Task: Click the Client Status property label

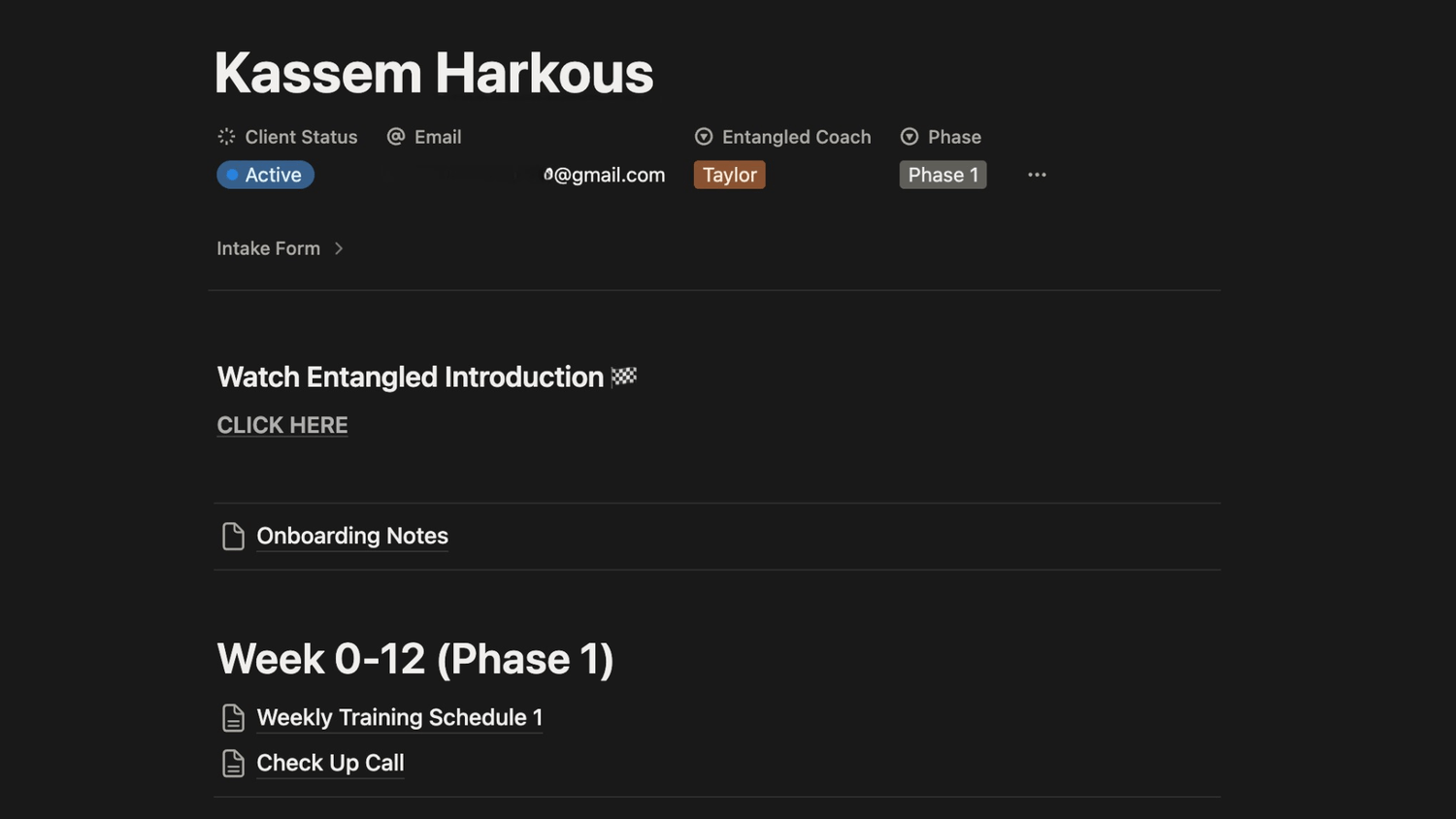Action: click(x=301, y=137)
